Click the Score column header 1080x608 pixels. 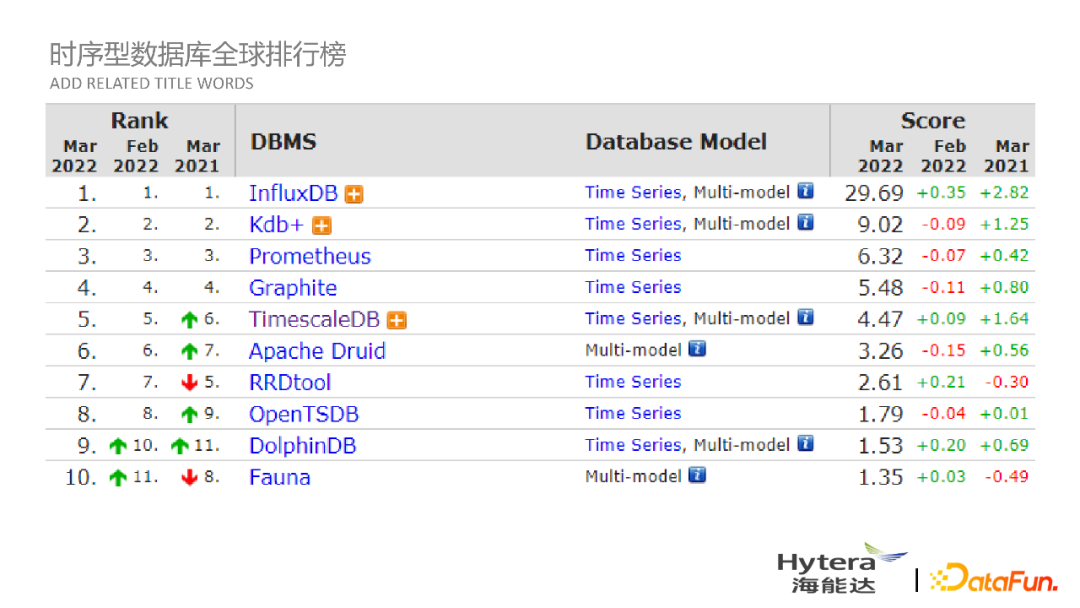click(932, 120)
